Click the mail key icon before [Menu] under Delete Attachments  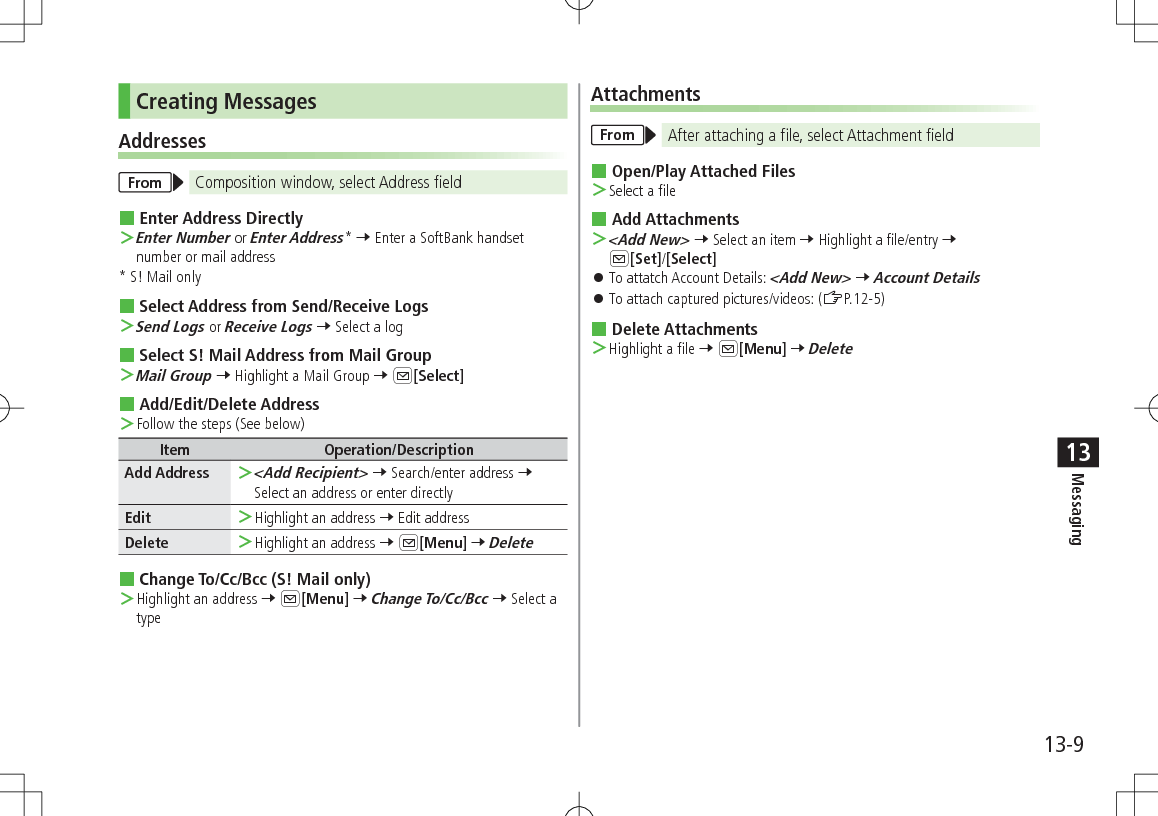click(728, 348)
